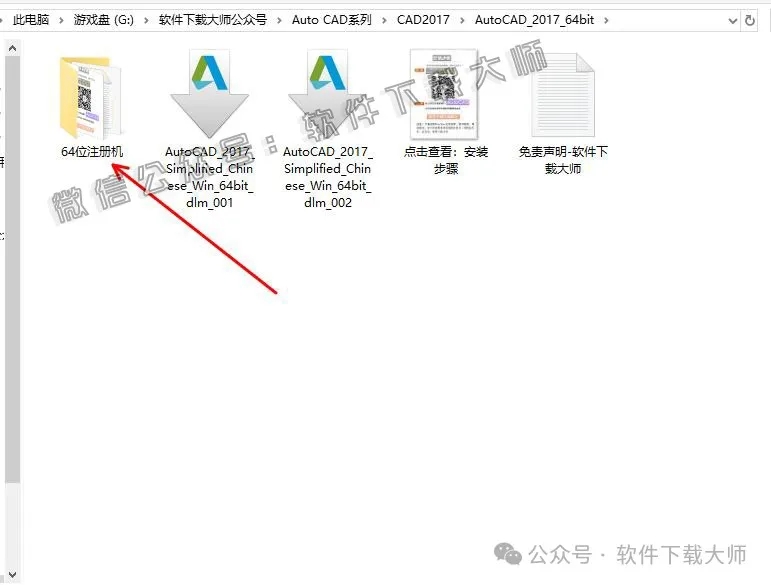Click the navigation pane scrollbar thumb
Viewport: 771px width, 585px height.
click(12, 269)
